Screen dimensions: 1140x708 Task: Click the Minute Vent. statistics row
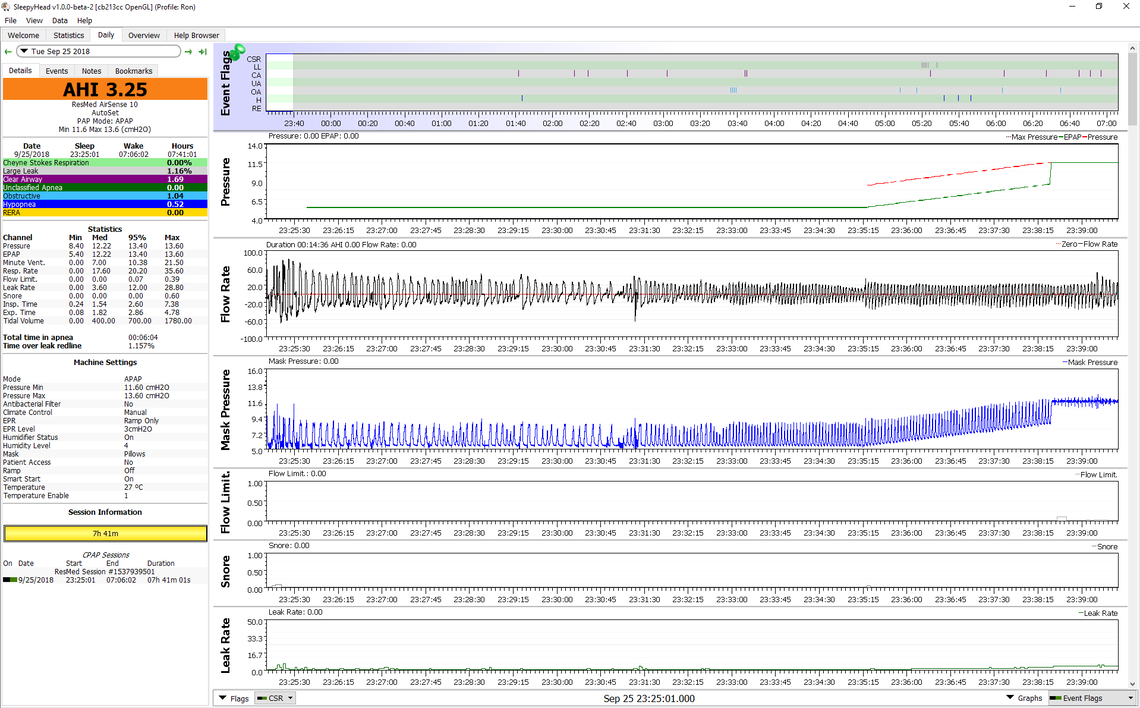pos(105,262)
